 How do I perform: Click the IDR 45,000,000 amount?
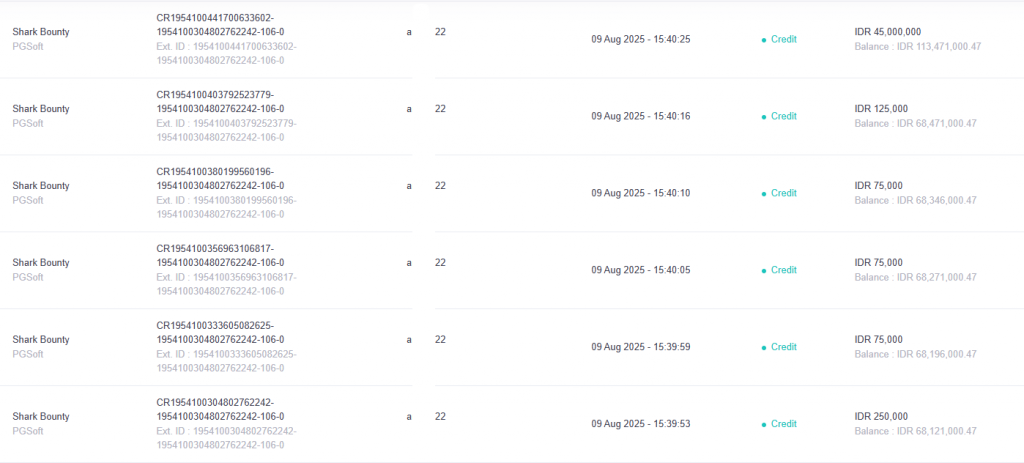point(888,31)
